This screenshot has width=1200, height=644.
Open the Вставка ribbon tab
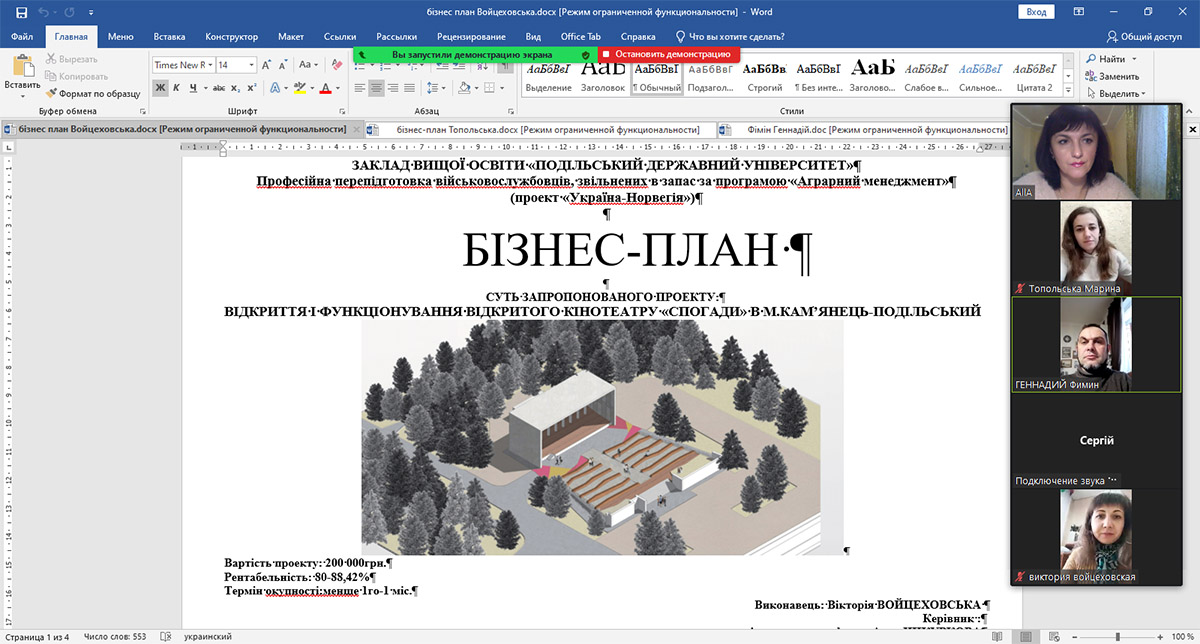point(169,37)
